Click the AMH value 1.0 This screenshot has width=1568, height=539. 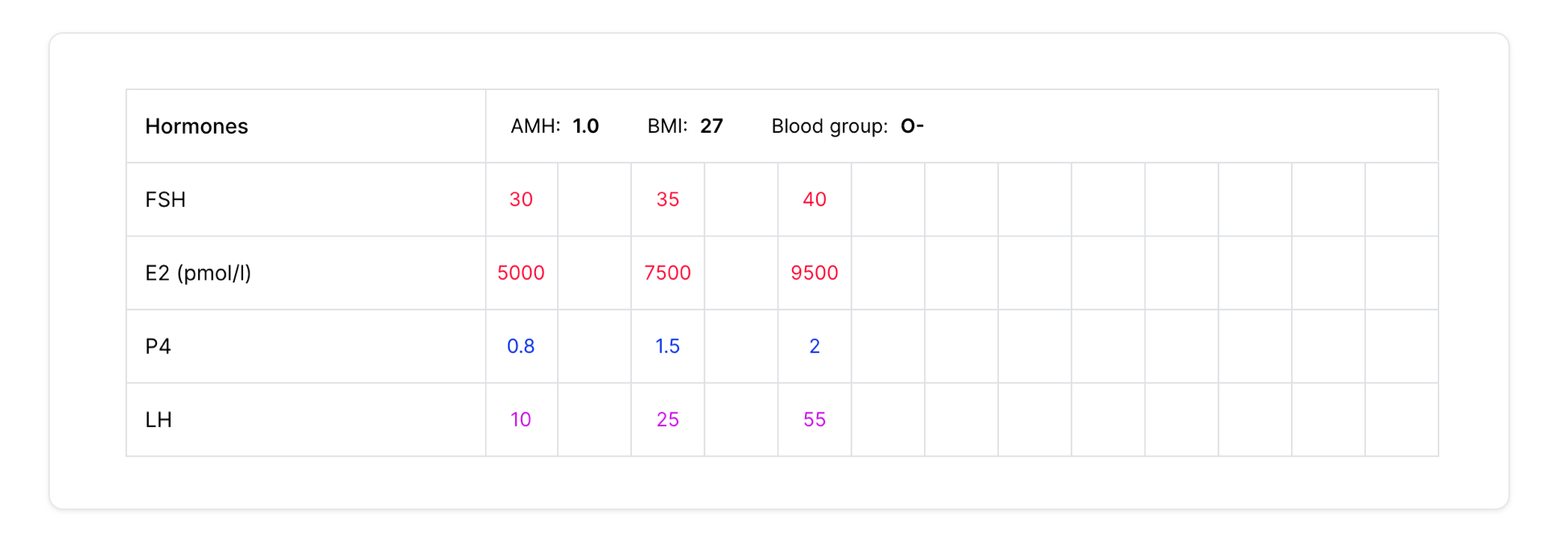click(585, 126)
